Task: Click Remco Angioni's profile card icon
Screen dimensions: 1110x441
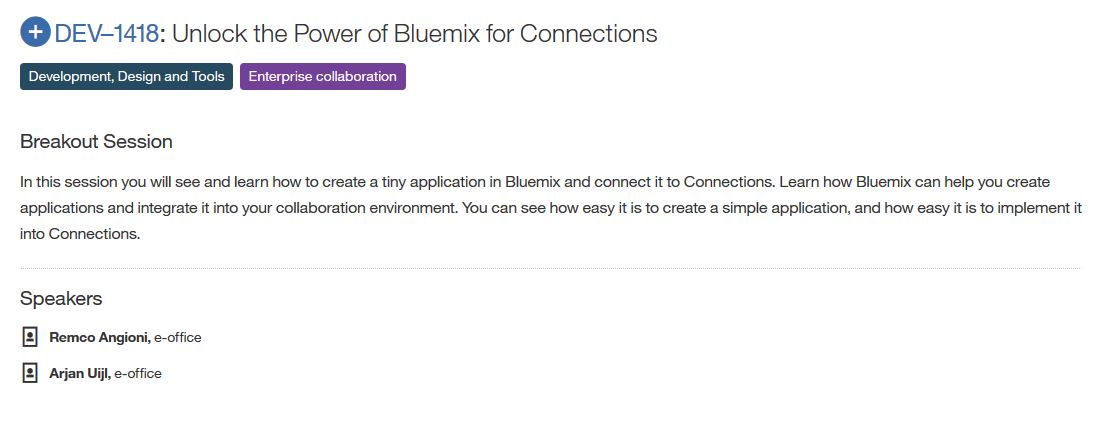Action: pyautogui.click(x=29, y=337)
